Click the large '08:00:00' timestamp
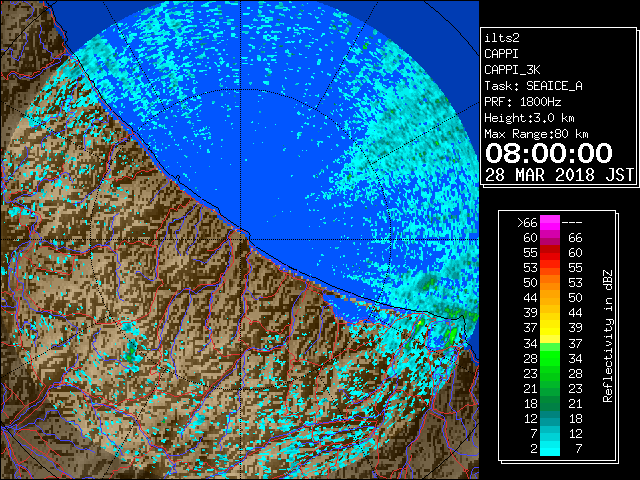 549,153
